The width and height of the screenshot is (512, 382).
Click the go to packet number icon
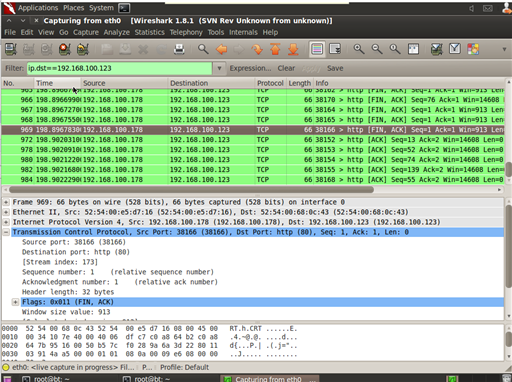click(x=257, y=49)
